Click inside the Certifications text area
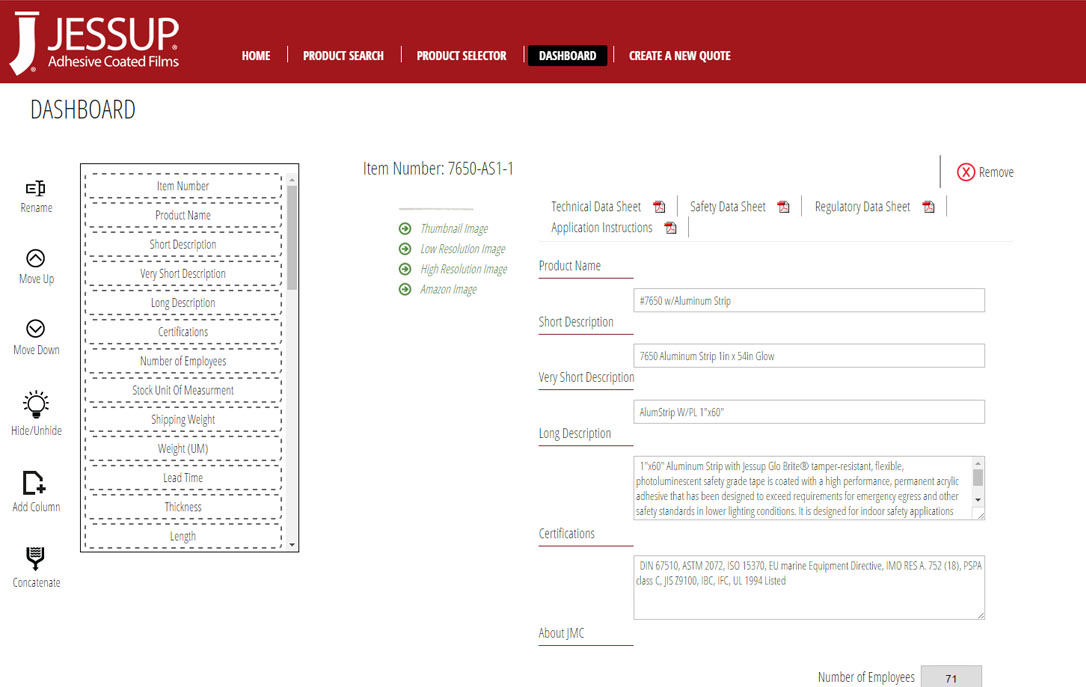The image size is (1086, 687). [809, 587]
